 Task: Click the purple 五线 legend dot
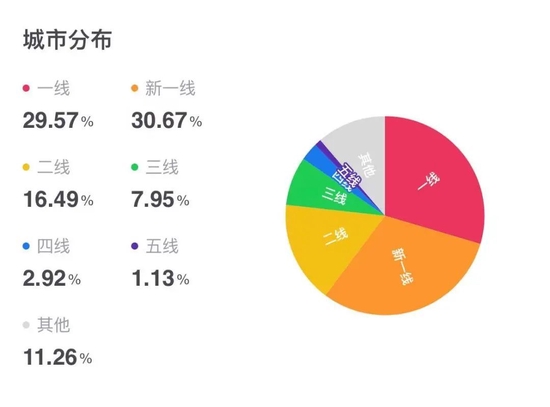135,246
